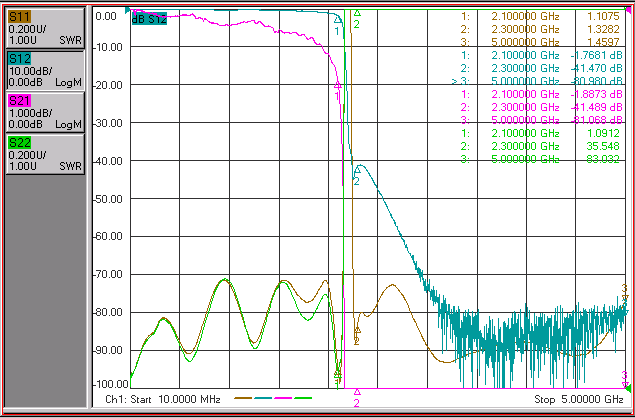
Task: Click the teal marker 2 readout -41.470 dB
Action: 596,68
